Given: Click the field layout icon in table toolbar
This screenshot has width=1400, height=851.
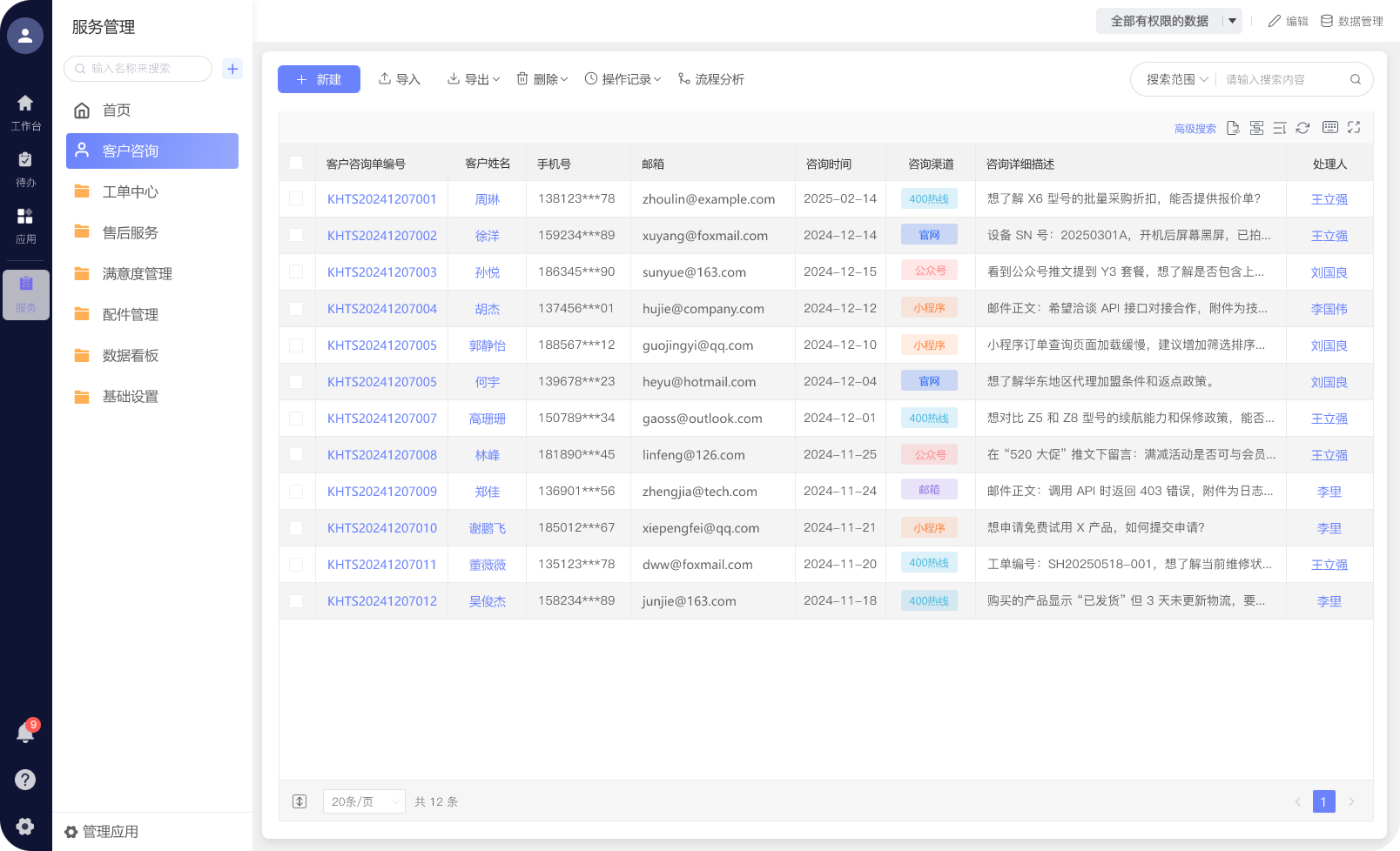Looking at the screenshot, I should pos(1256,128).
